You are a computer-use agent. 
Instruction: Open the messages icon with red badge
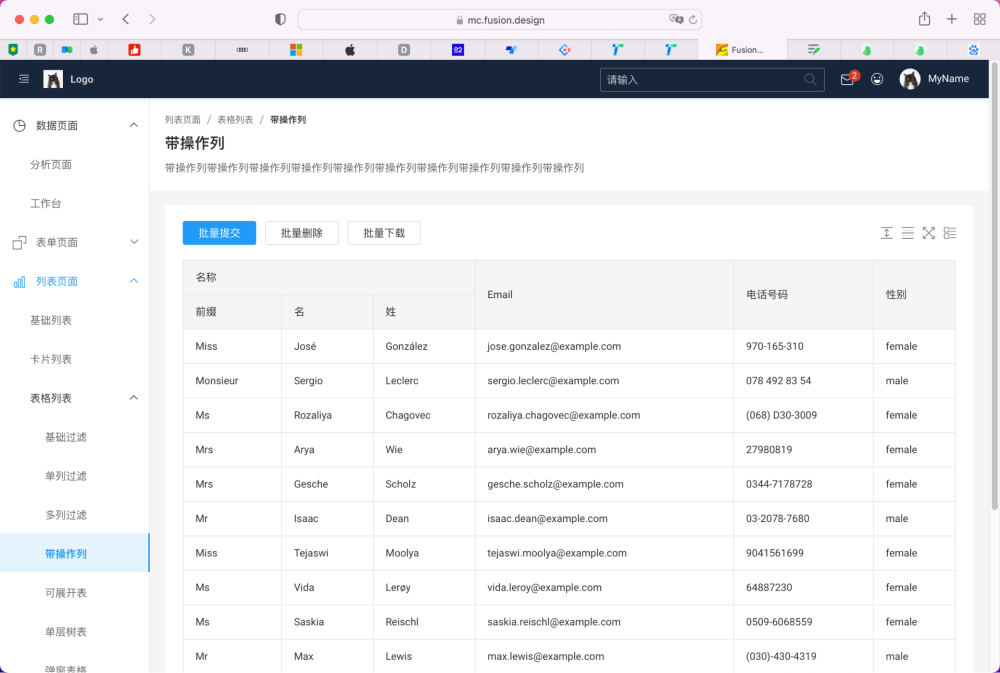tap(845, 78)
